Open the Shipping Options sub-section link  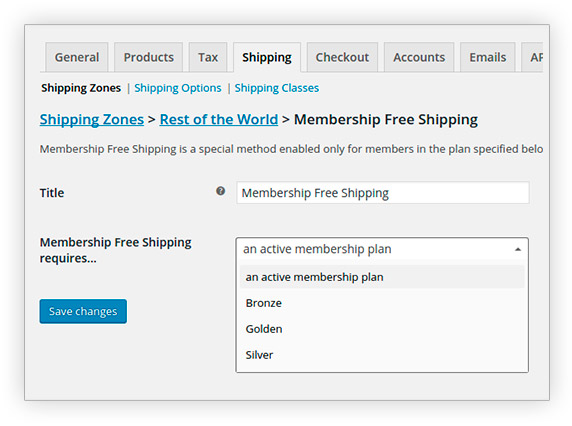click(178, 88)
